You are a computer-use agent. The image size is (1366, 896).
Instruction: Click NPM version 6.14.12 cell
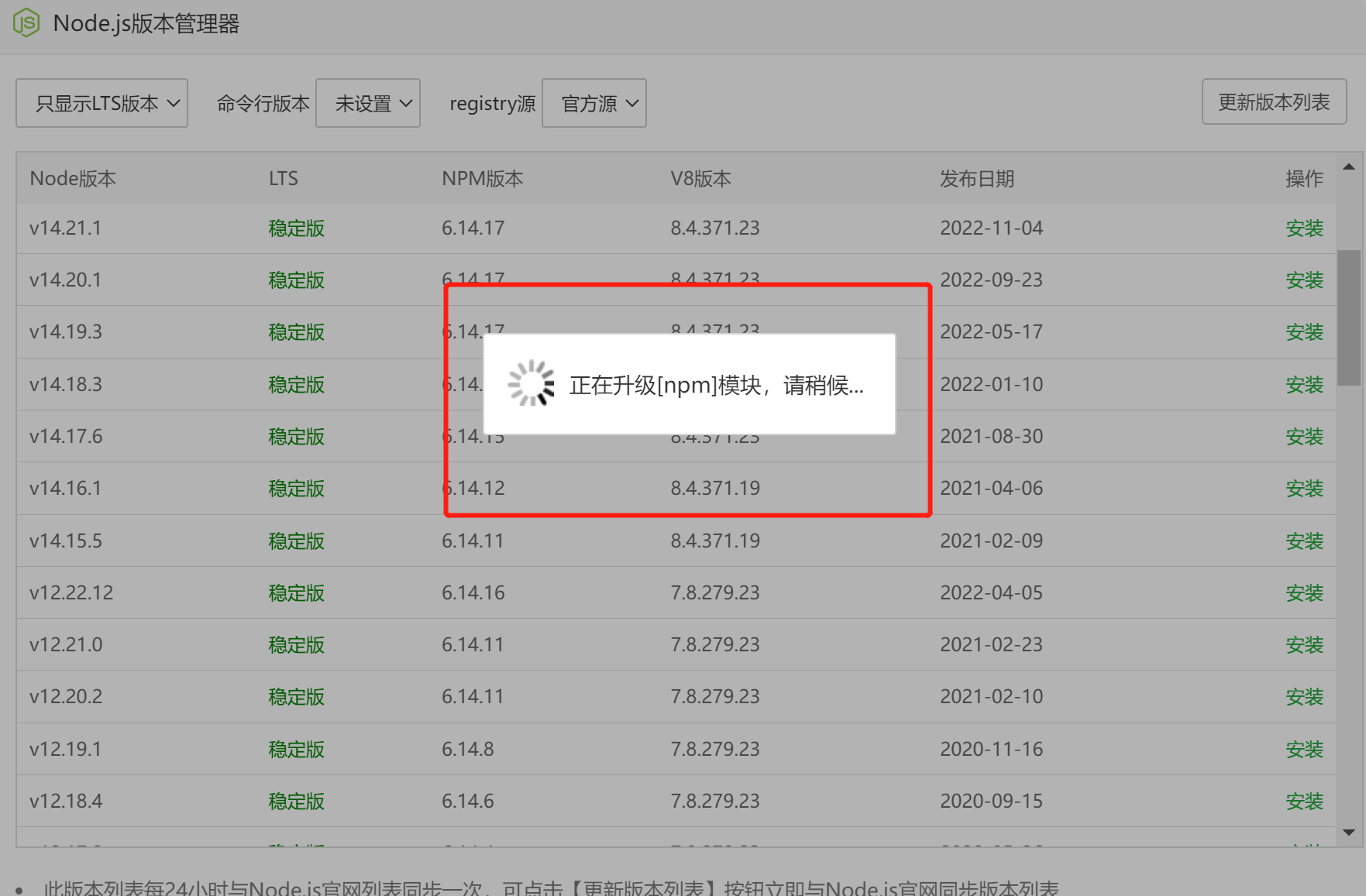point(473,489)
